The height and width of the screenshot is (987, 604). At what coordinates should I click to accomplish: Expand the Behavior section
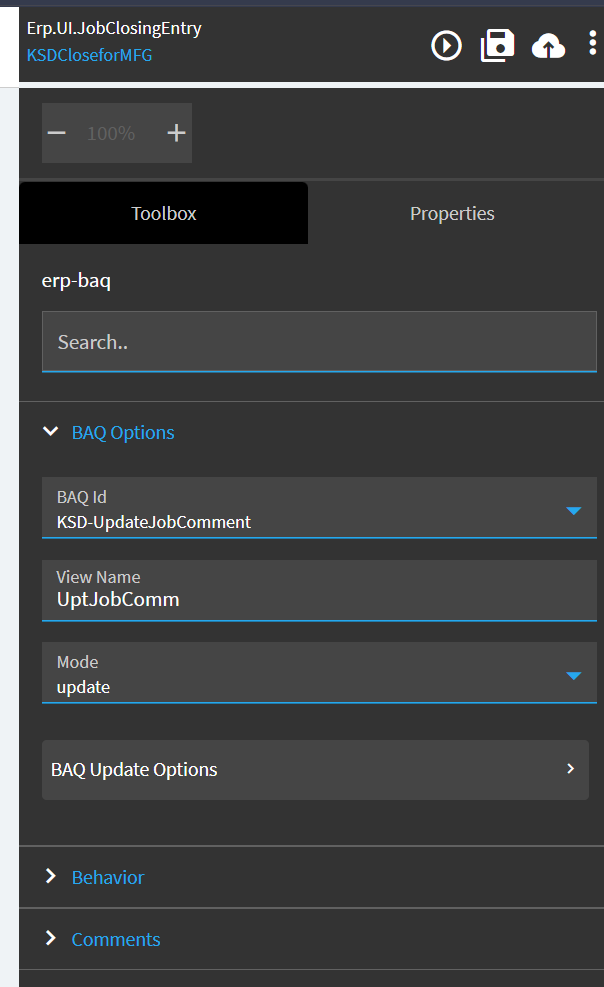point(108,877)
